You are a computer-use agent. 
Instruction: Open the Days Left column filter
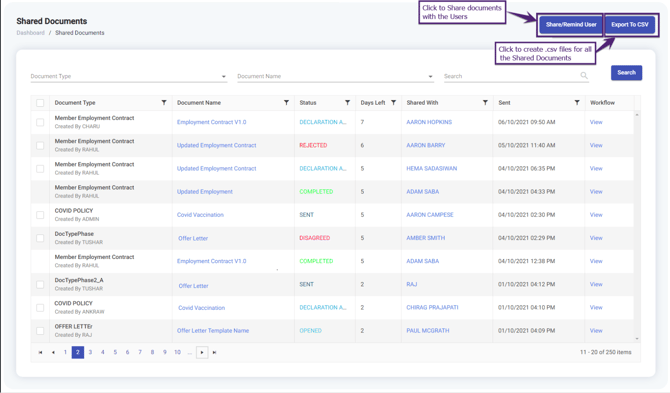[x=394, y=103]
